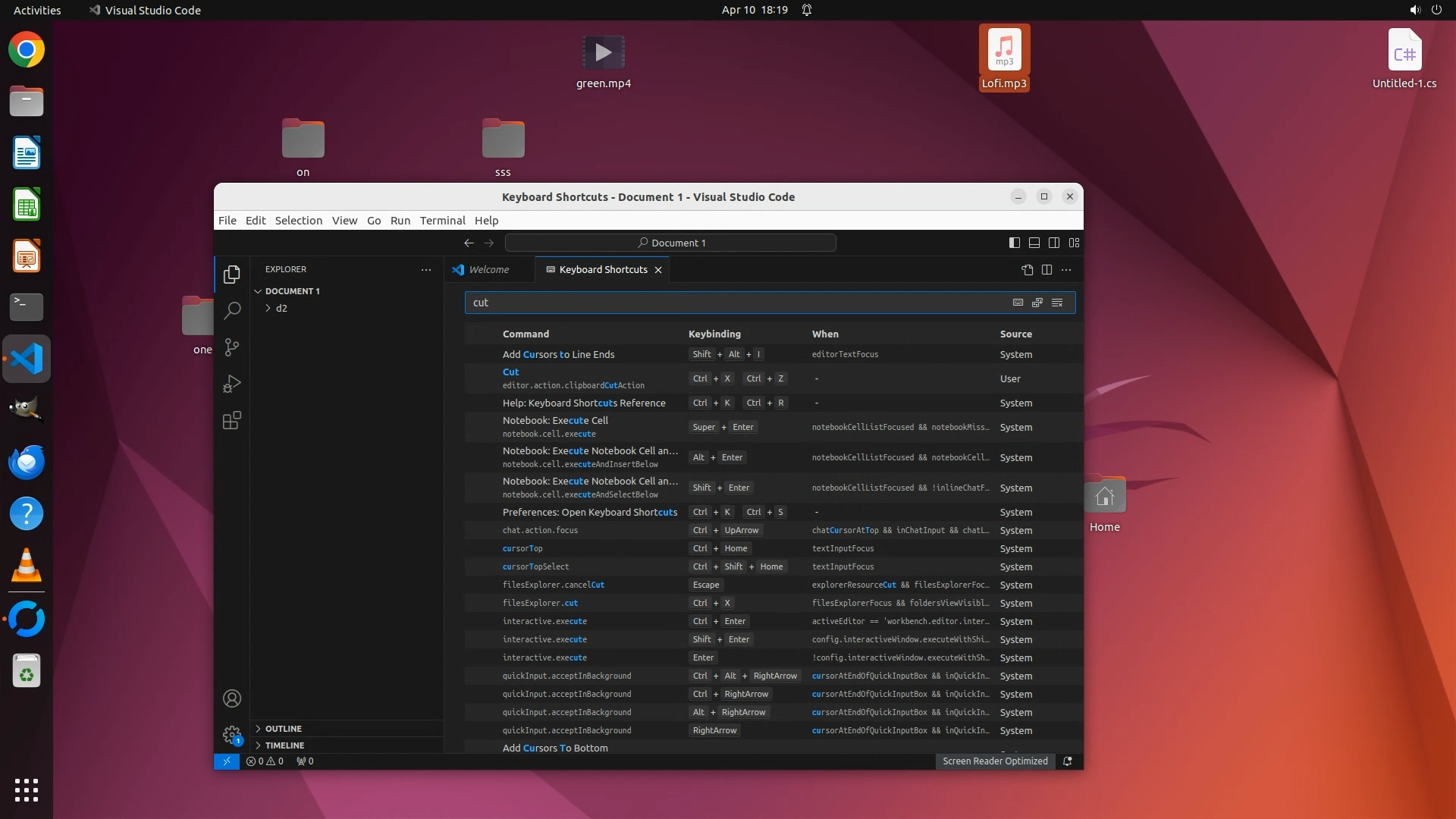This screenshot has width=1456, height=819.
Task: Toggle Sort by Precedence in search box
Action: pyautogui.click(x=1037, y=303)
